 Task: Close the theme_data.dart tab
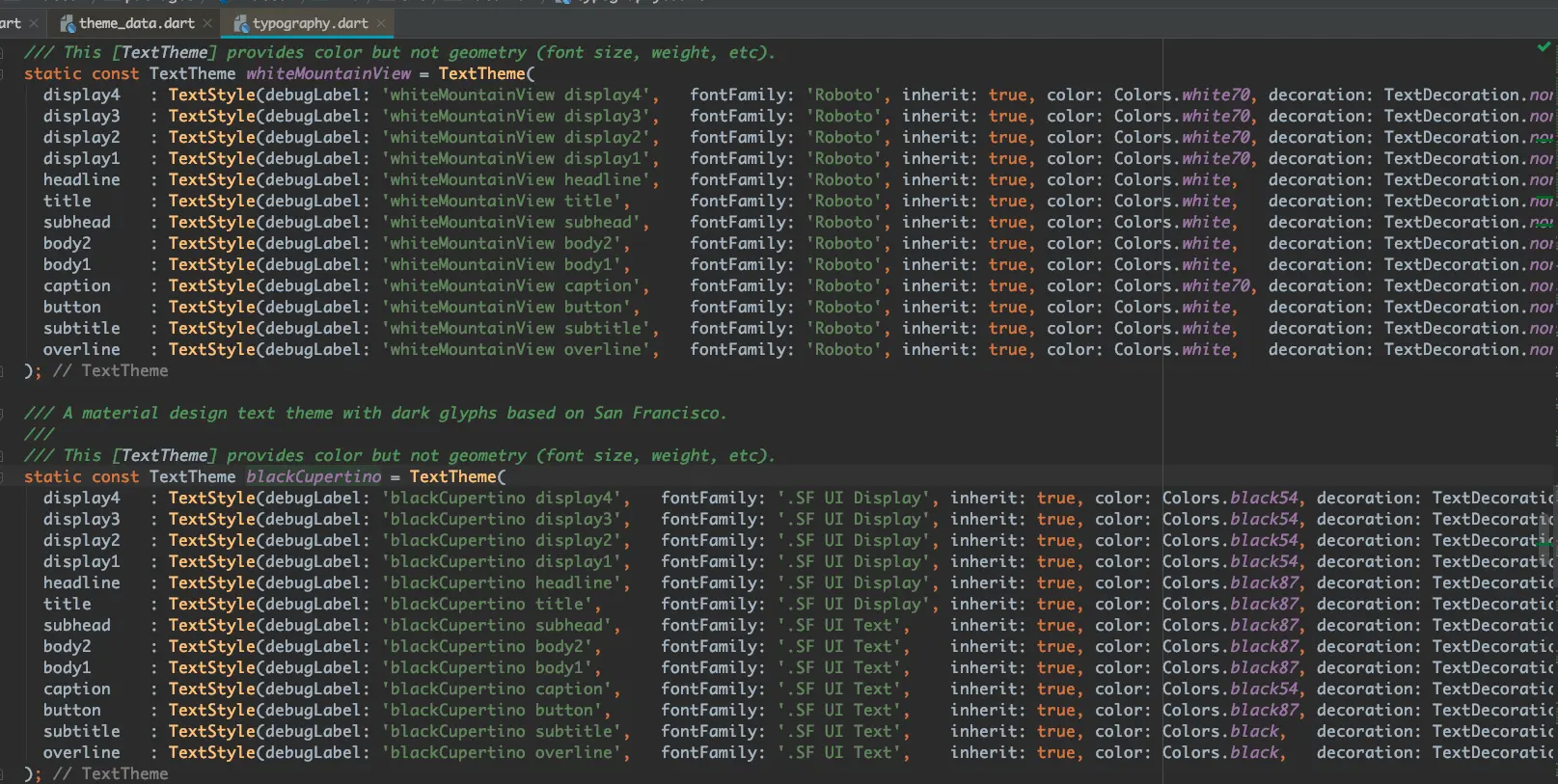click(207, 23)
